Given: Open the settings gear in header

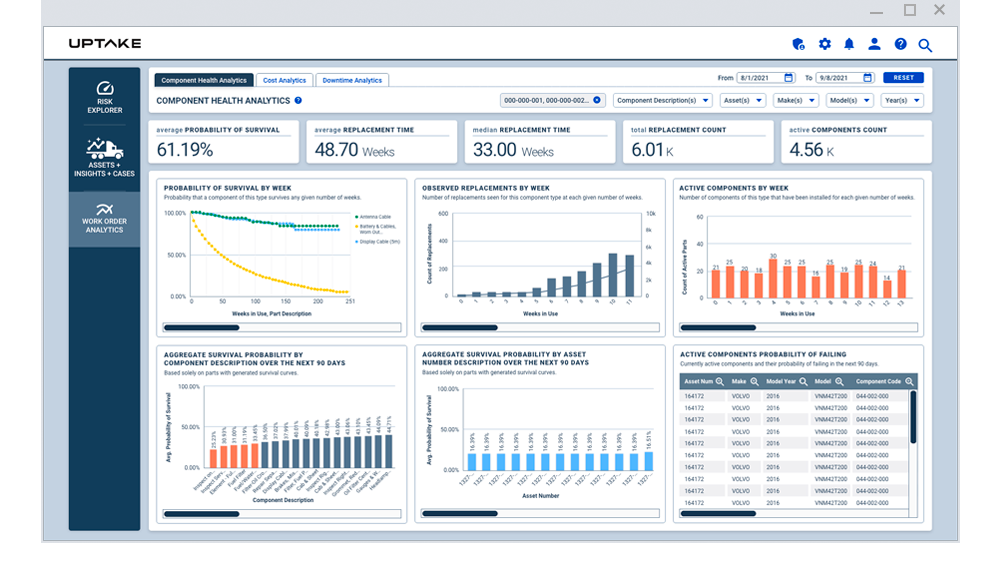Looking at the screenshot, I should tap(824, 44).
